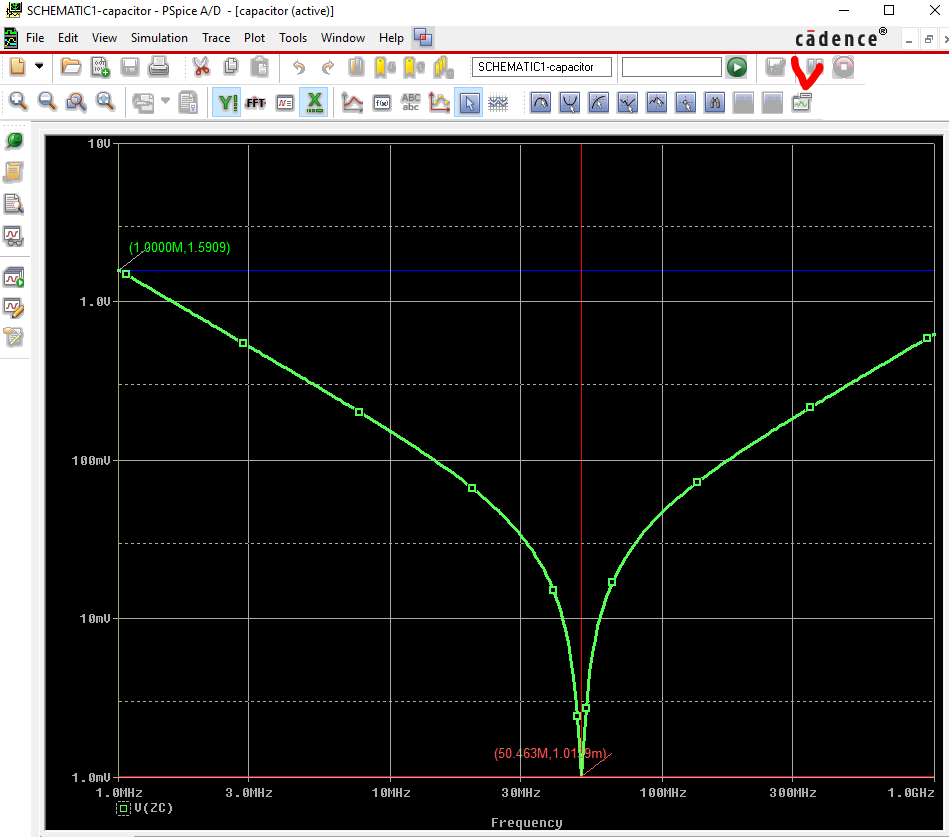Toggle the Mark Data Points button
Viewport: 949px width, 837px height.
pyautogui.click(x=439, y=102)
